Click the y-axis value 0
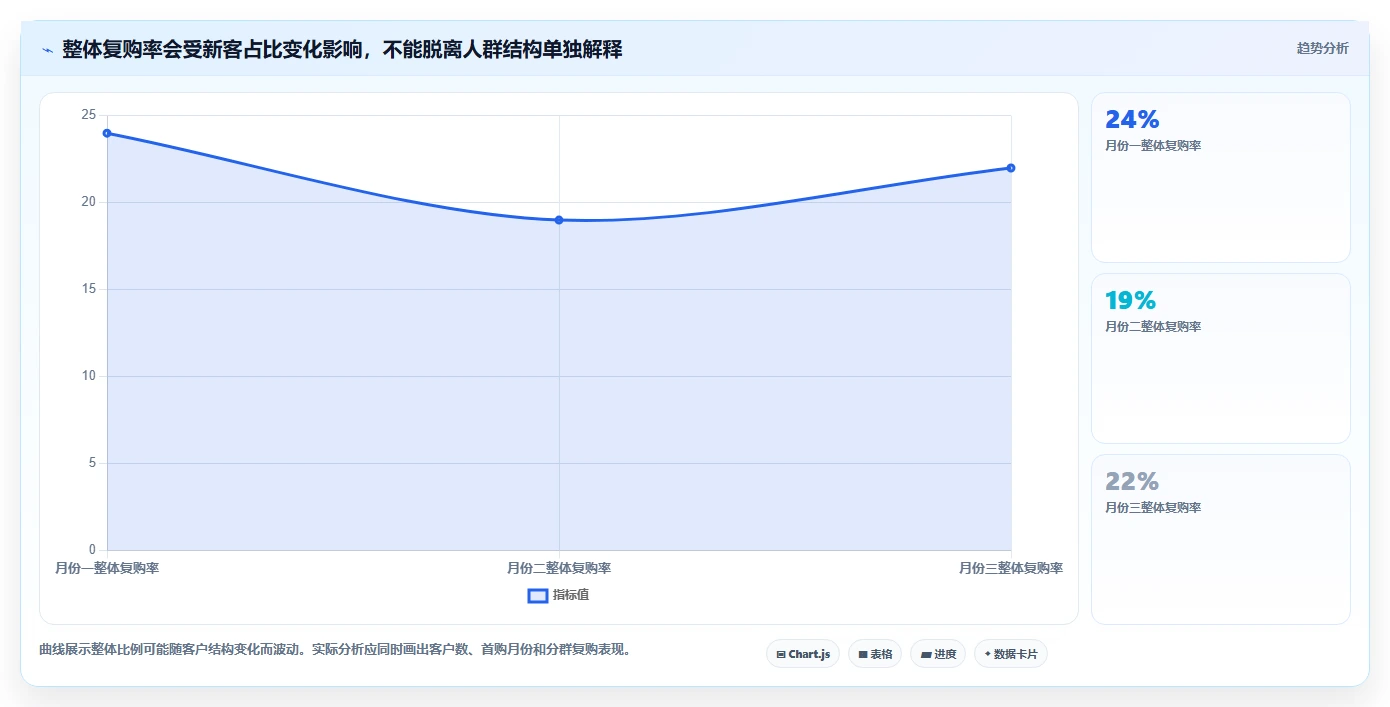The image size is (1390, 707). [93, 550]
